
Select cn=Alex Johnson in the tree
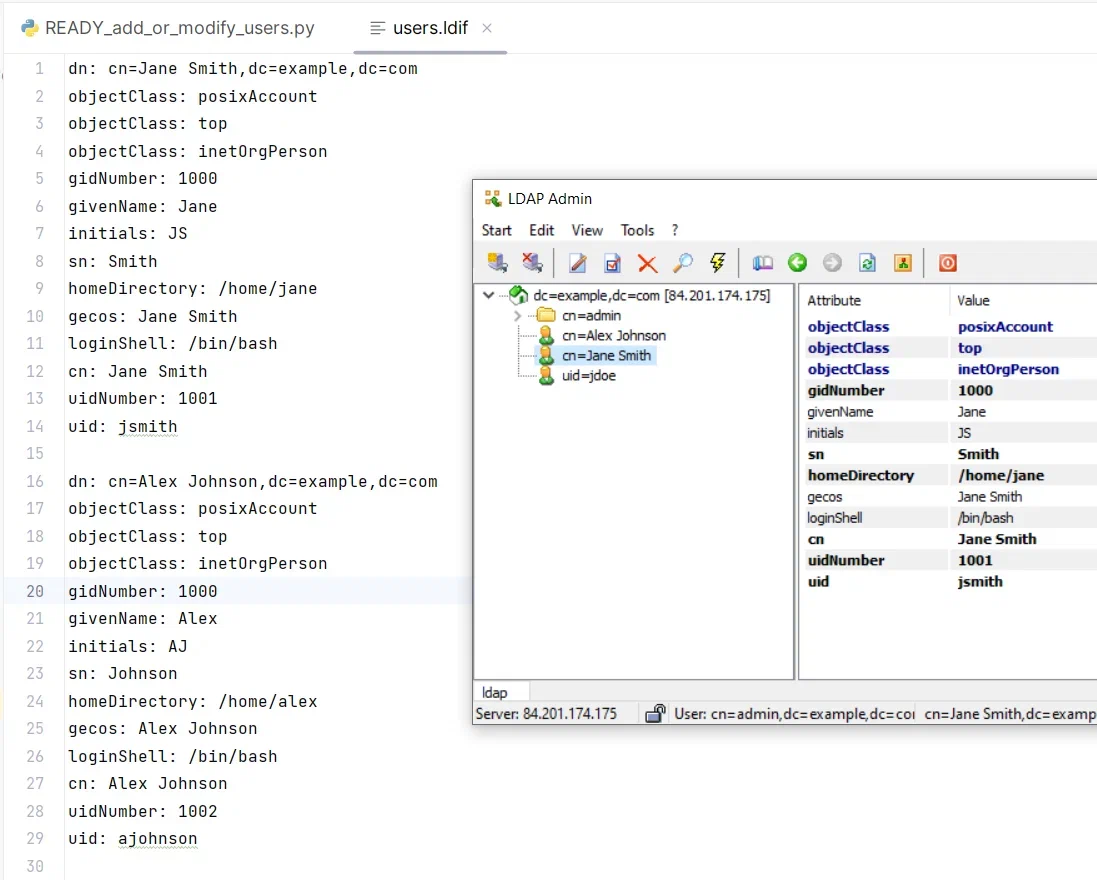pos(614,336)
